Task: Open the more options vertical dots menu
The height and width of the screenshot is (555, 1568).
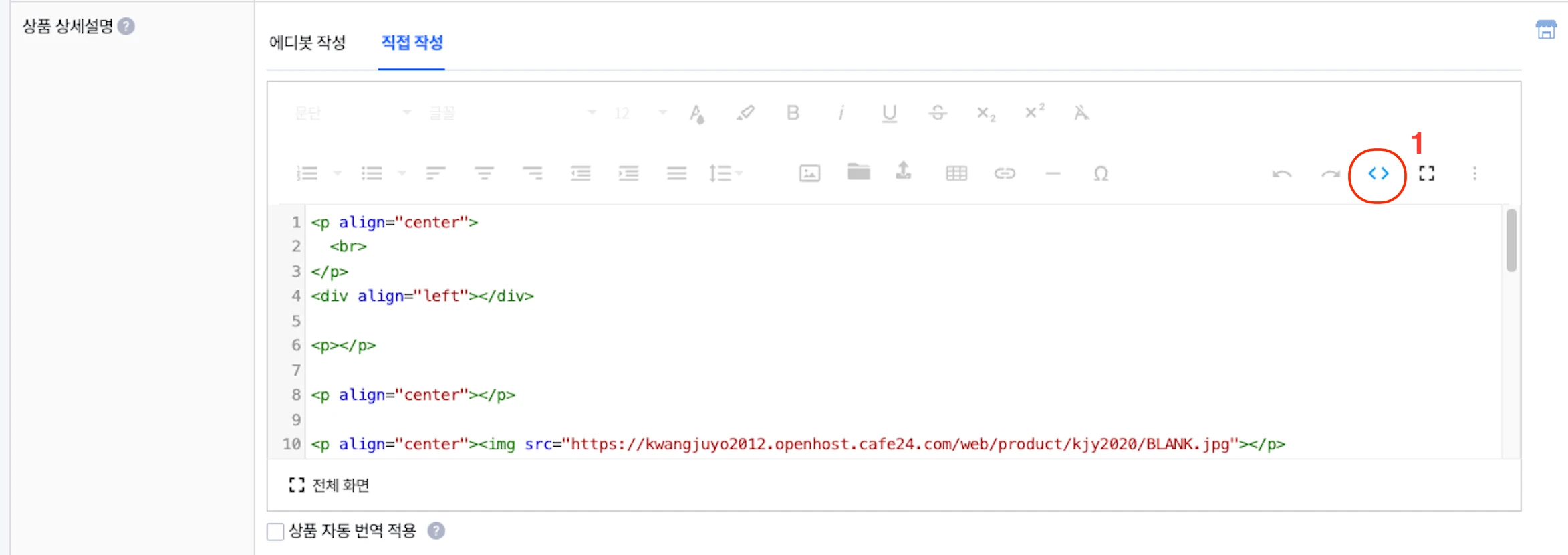Action: pos(1474,174)
